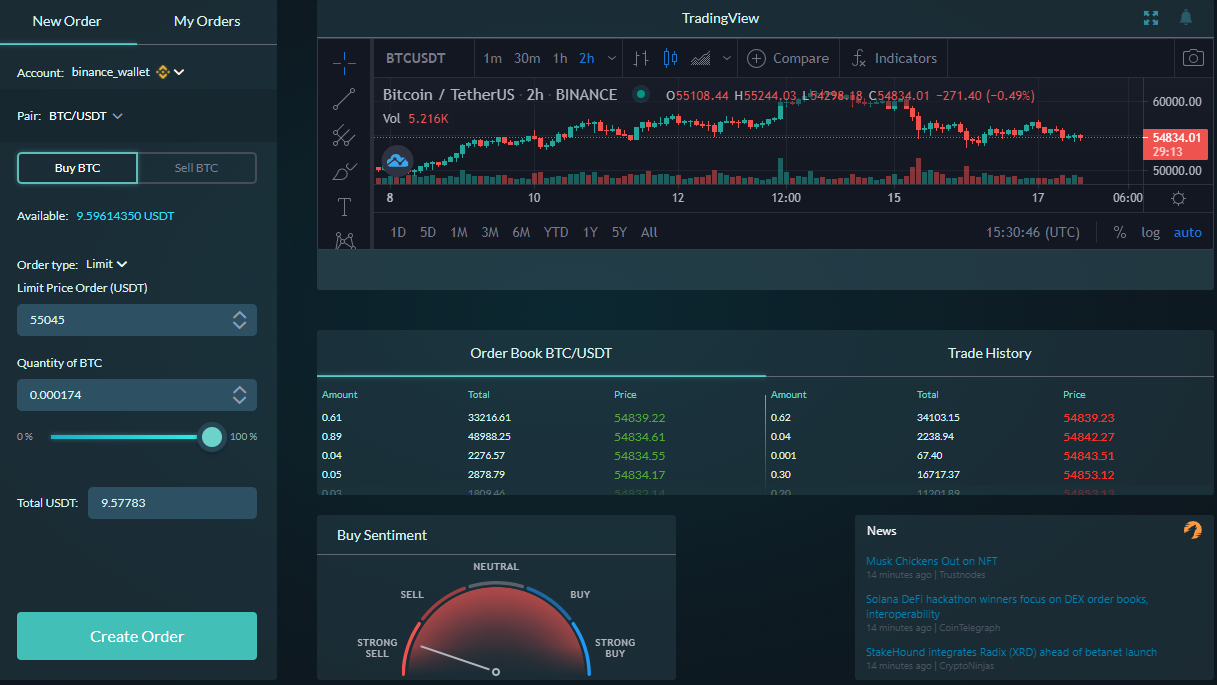Select the trend line drawing tool
The height and width of the screenshot is (685, 1217).
(344, 98)
